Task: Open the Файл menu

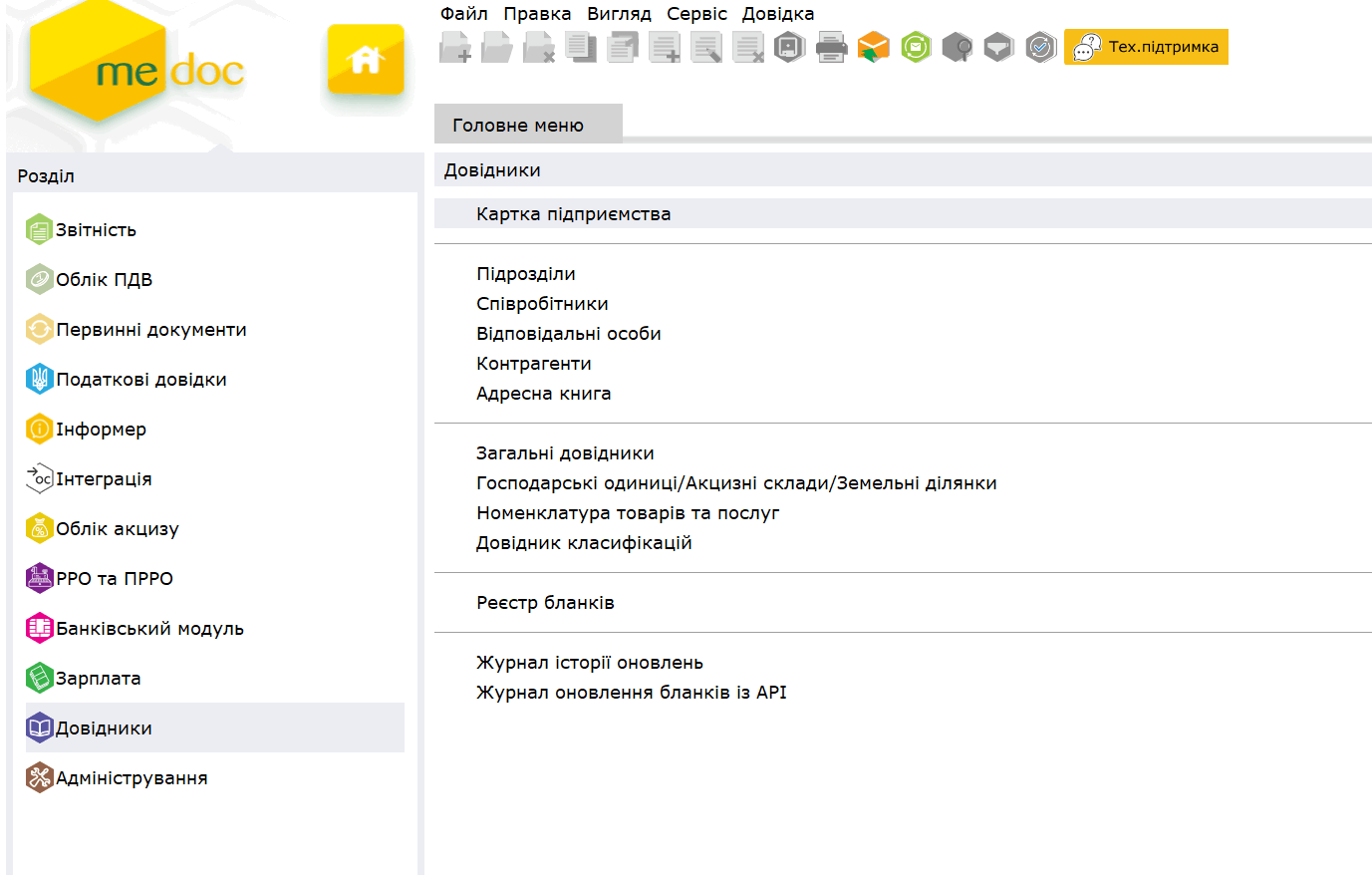Action: pyautogui.click(x=463, y=14)
